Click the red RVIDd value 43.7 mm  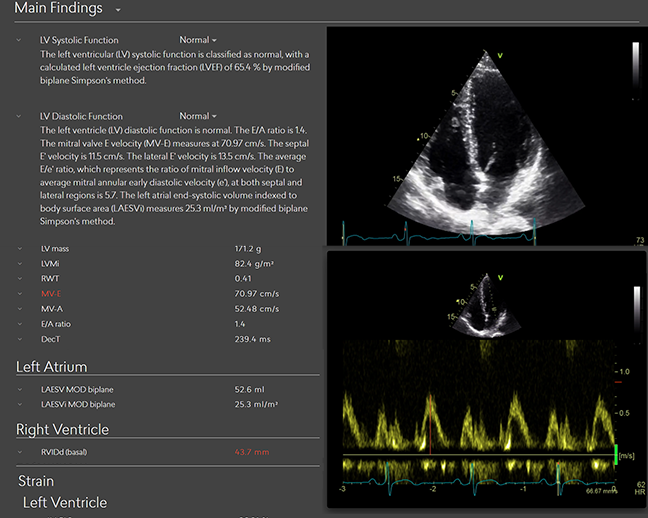click(x=252, y=452)
